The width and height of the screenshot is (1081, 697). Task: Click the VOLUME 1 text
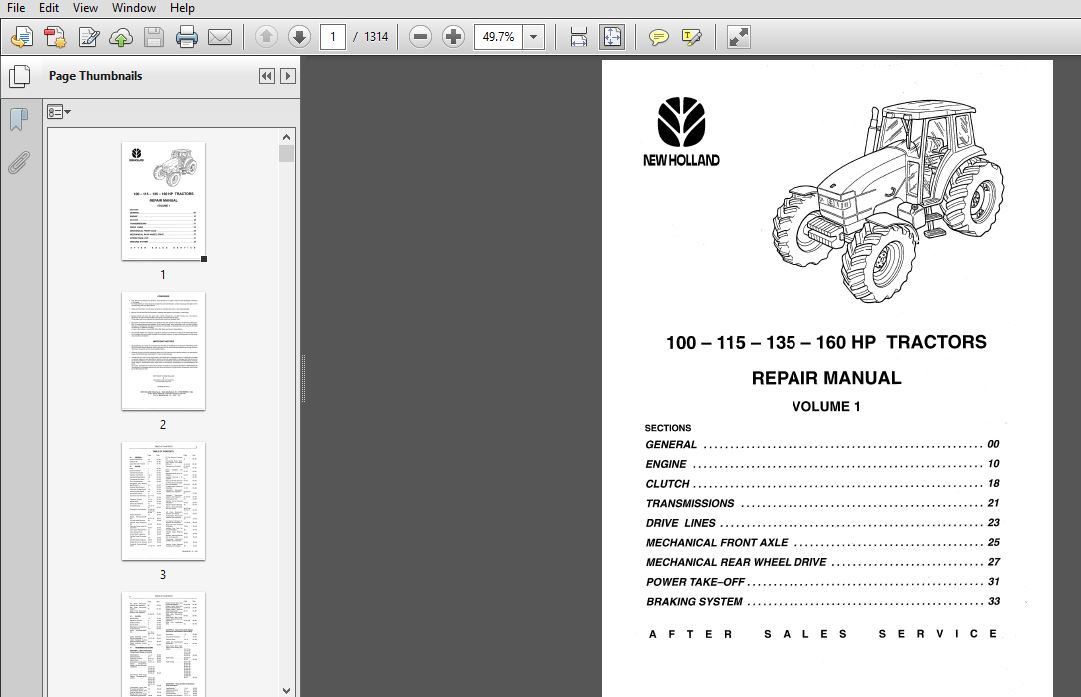(x=826, y=407)
